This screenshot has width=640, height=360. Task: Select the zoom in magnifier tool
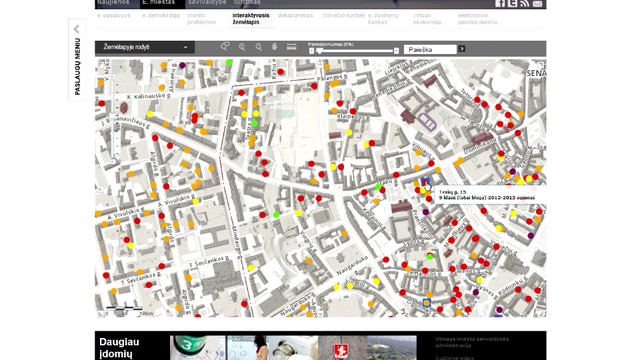pyautogui.click(x=242, y=47)
